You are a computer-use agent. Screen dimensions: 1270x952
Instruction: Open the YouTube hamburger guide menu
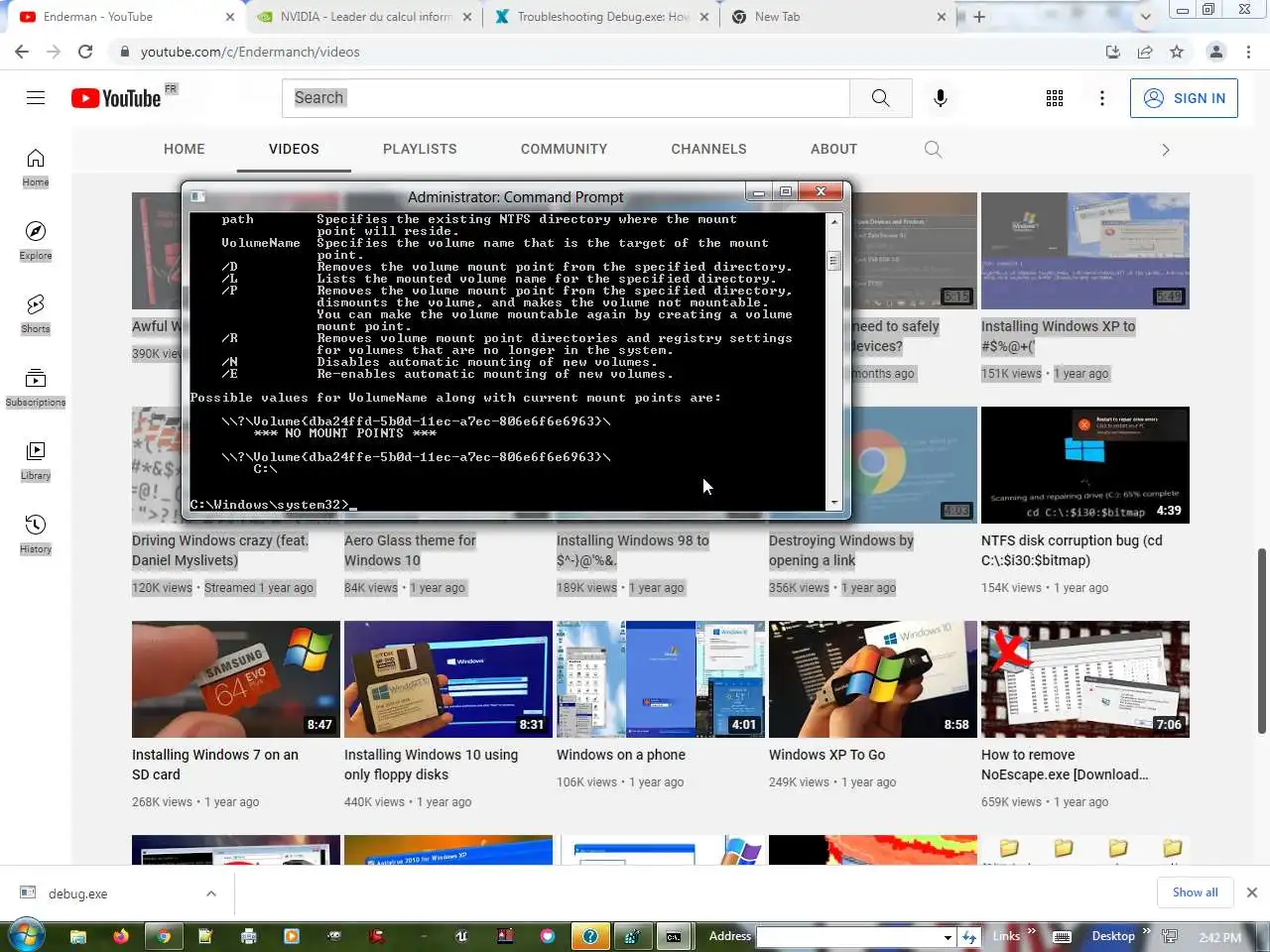click(36, 97)
